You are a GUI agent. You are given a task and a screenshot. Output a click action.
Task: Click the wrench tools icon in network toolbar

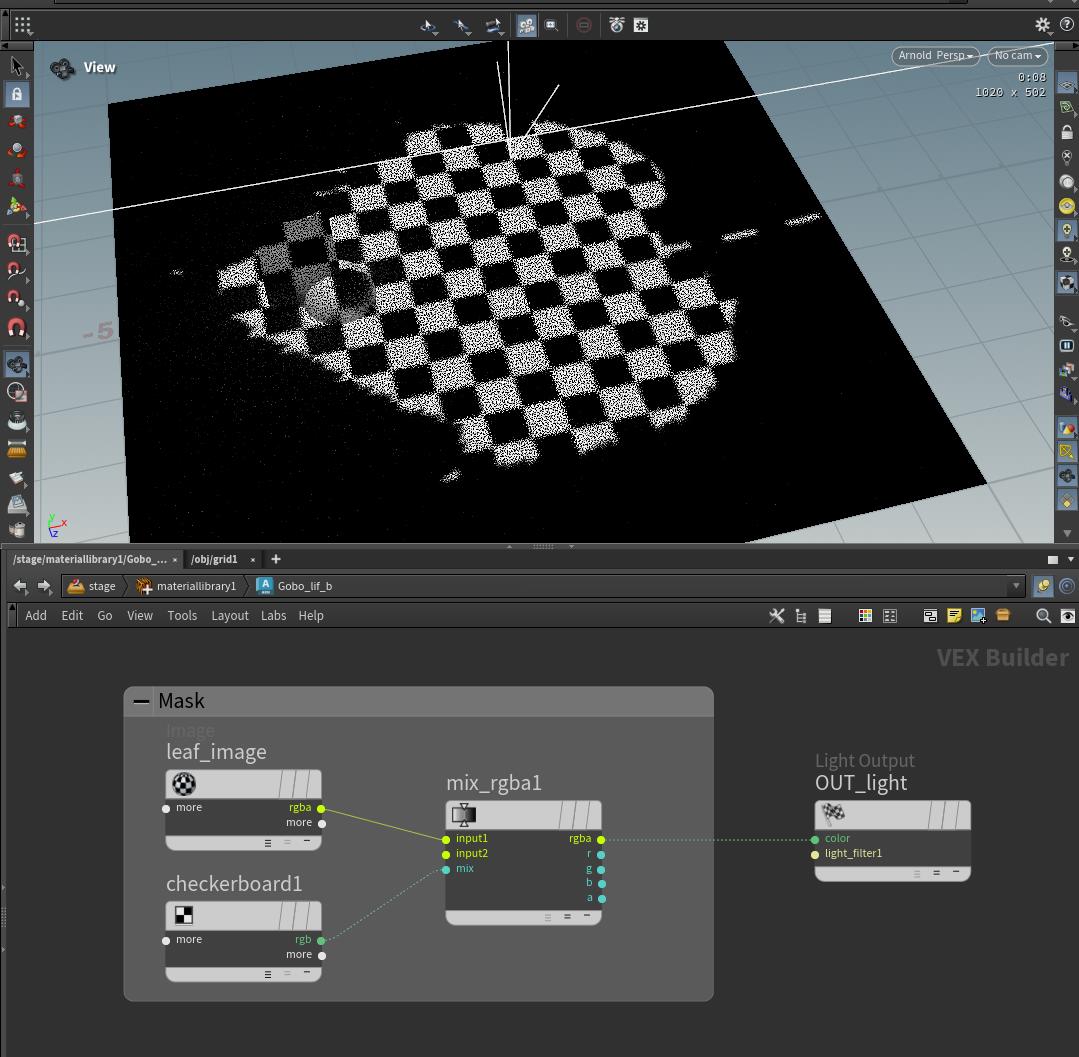pyautogui.click(x=776, y=616)
